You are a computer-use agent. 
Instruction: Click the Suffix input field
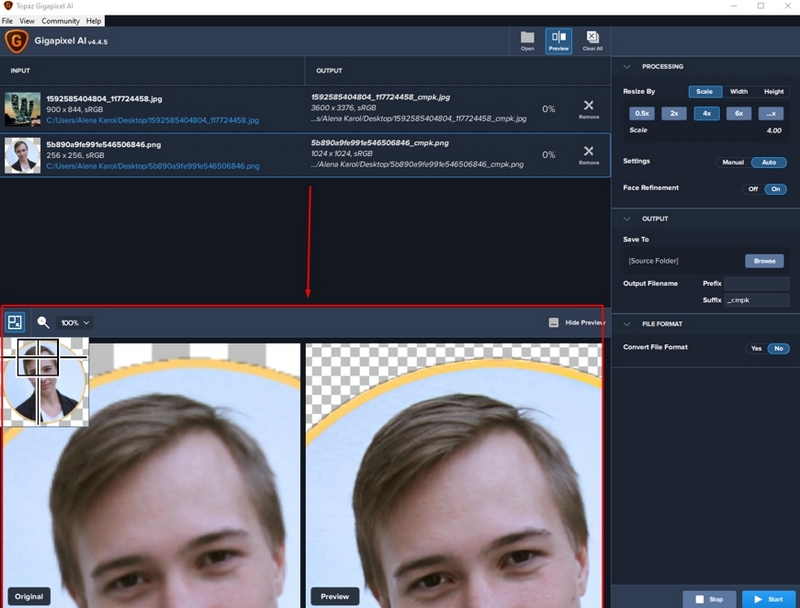pyautogui.click(x=757, y=300)
